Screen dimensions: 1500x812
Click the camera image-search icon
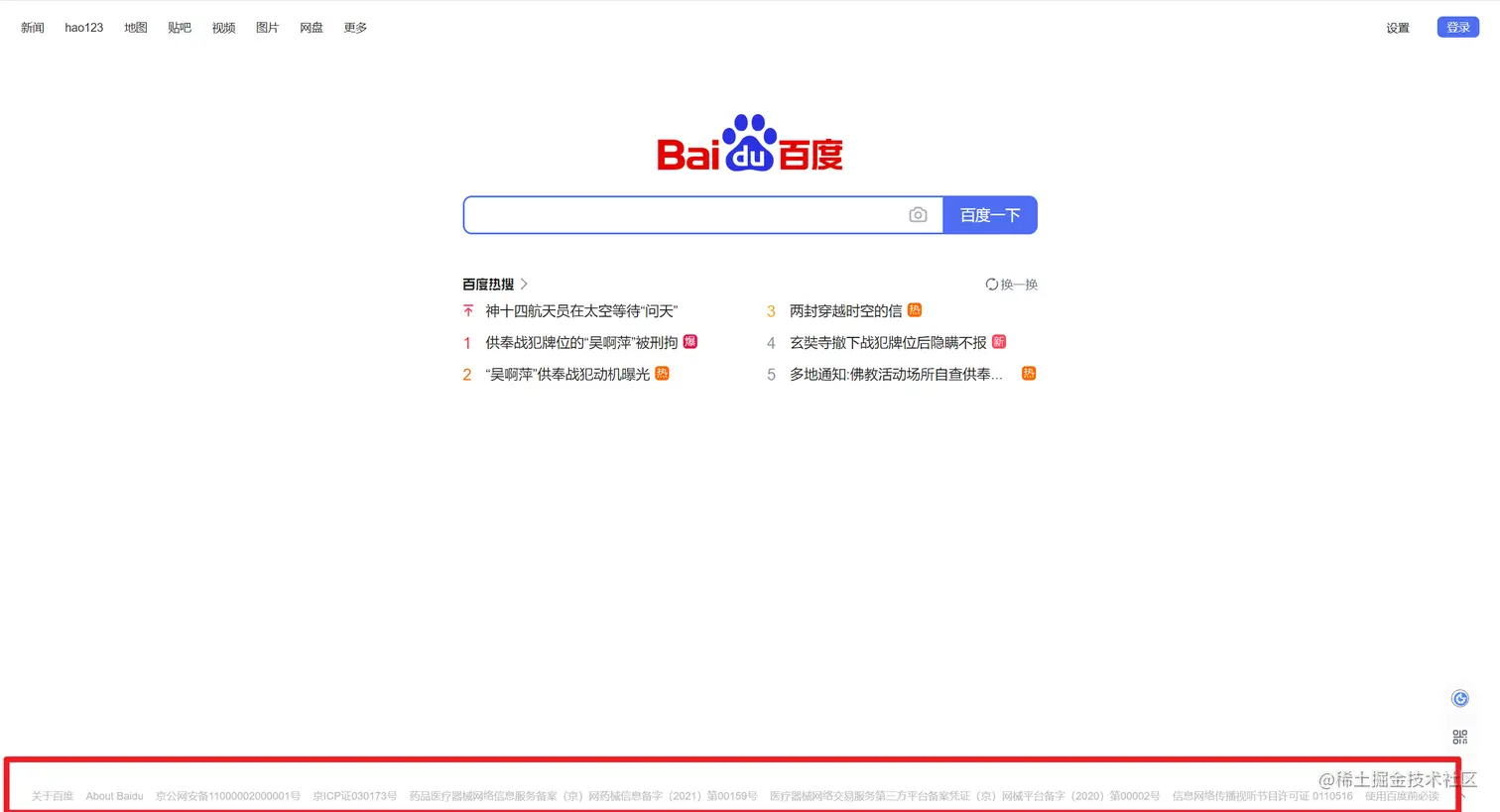[x=918, y=215]
